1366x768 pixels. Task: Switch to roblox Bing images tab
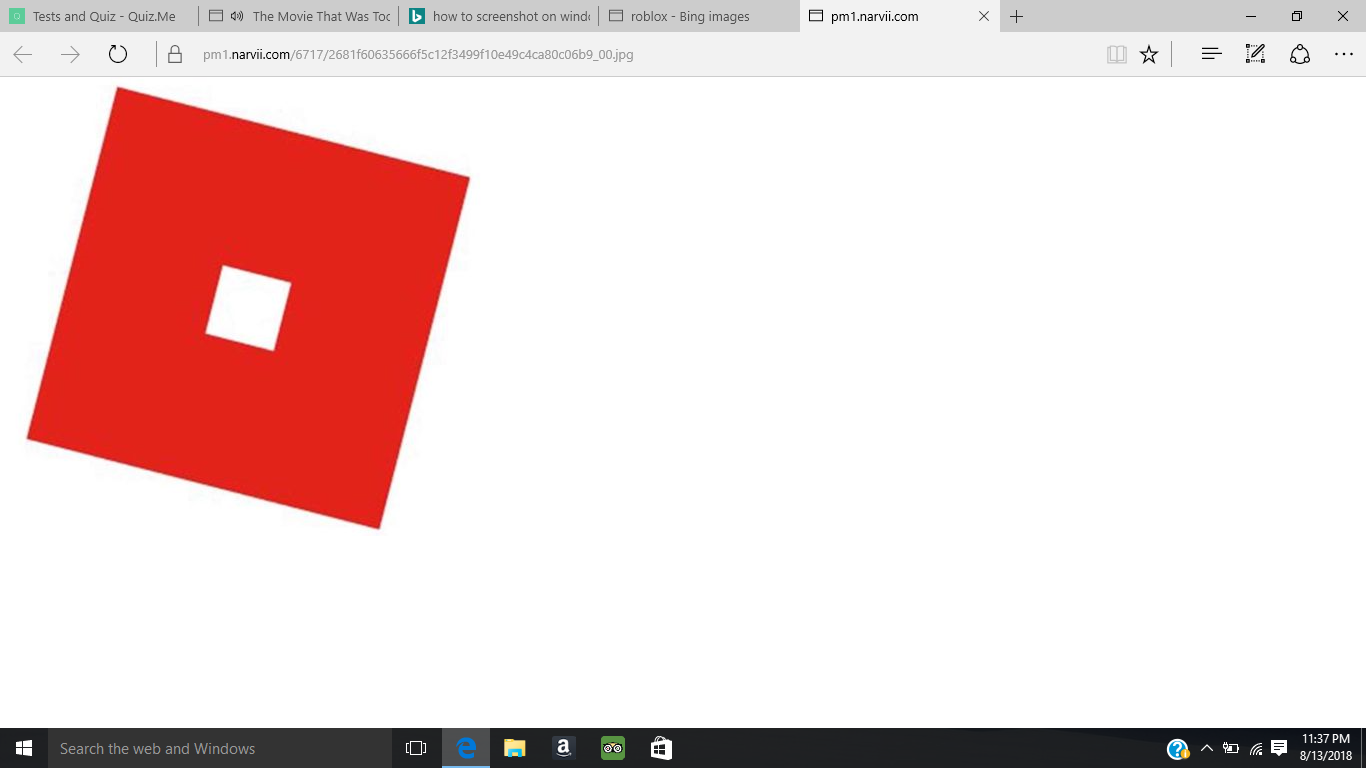[x=698, y=16]
